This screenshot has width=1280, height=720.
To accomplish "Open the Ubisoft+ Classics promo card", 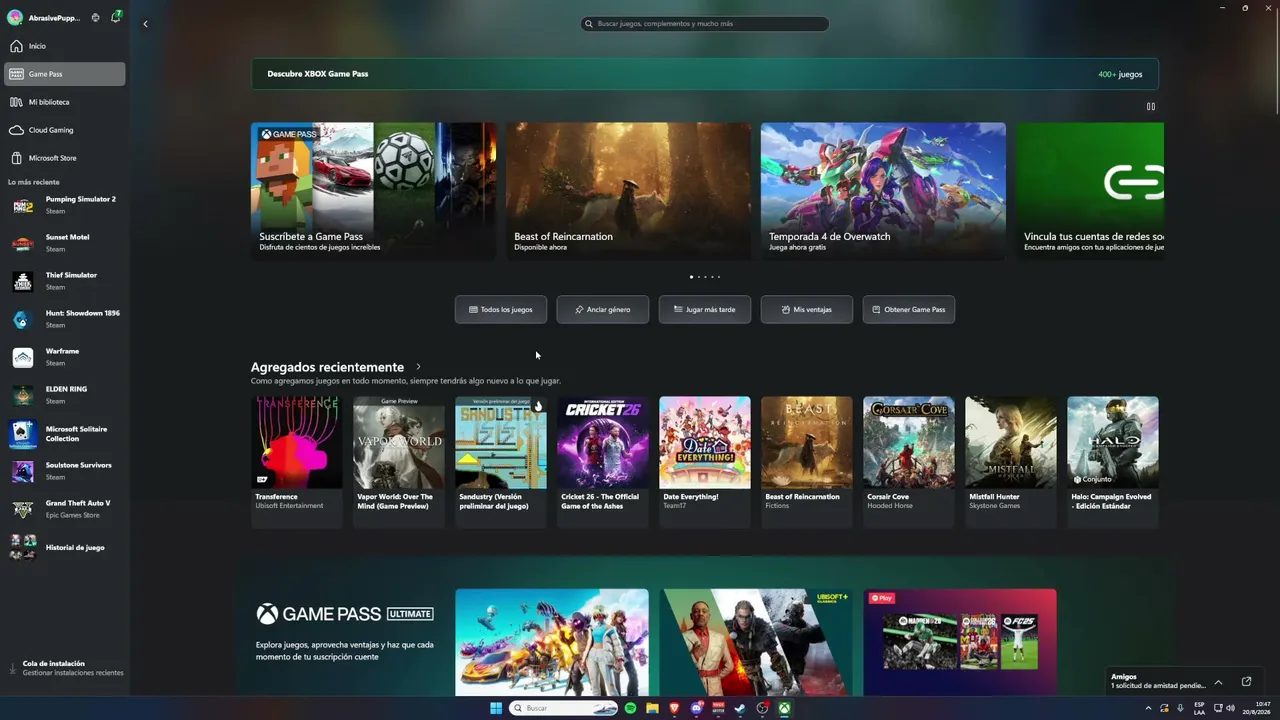I will (756, 642).
